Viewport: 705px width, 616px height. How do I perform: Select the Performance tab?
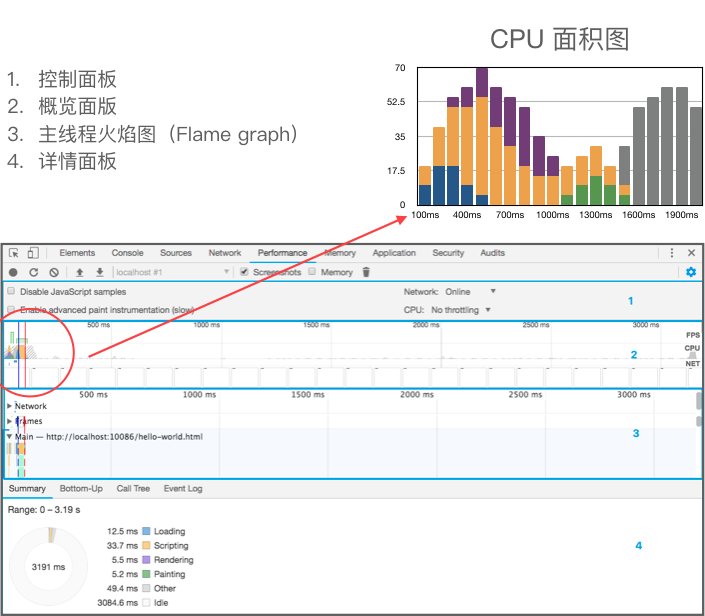(x=282, y=253)
